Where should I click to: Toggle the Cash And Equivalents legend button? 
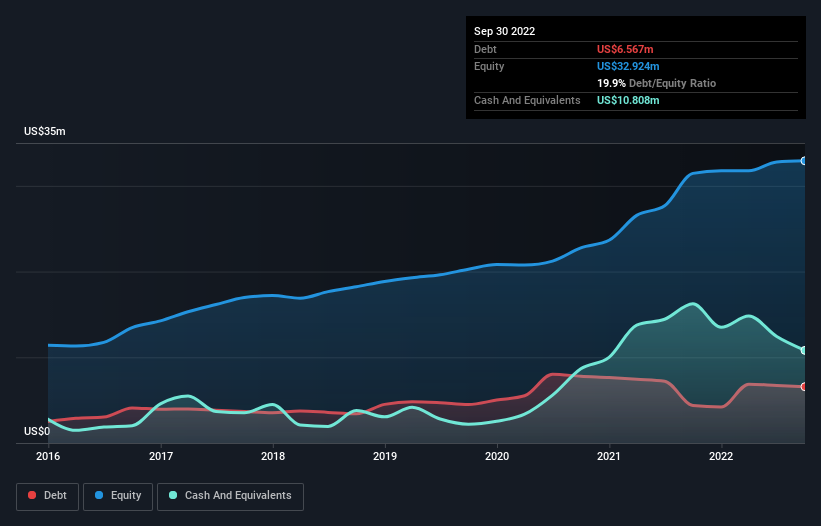click(x=230, y=496)
